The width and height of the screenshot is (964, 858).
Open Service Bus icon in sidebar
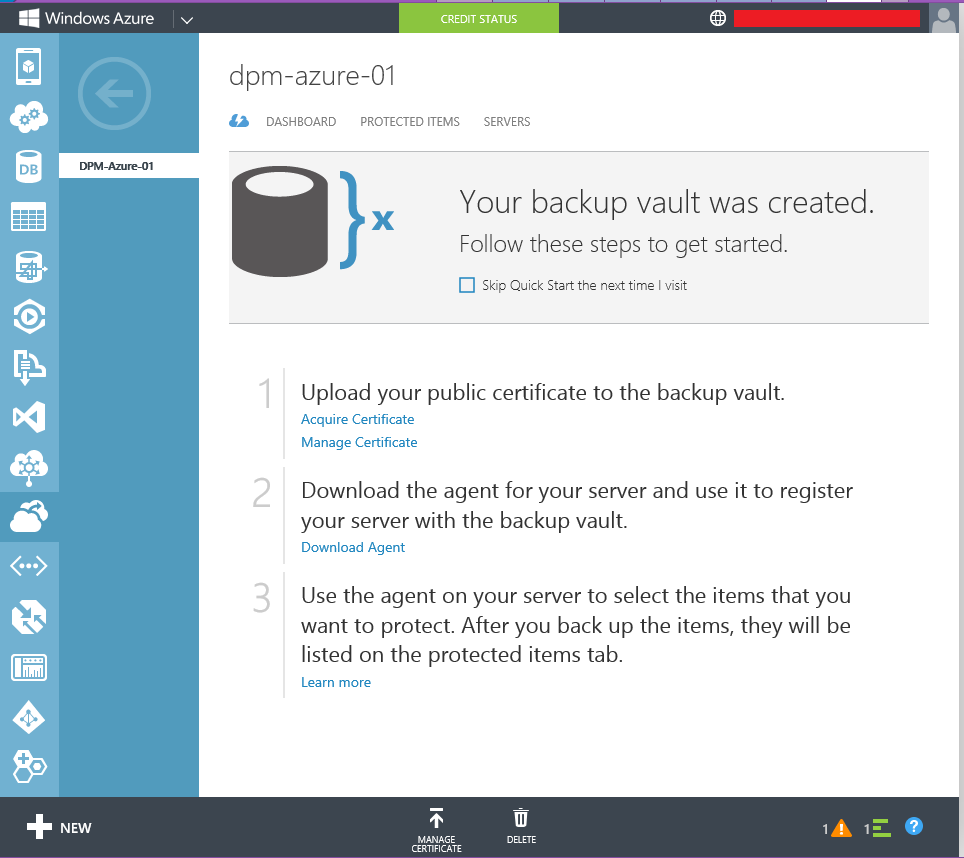29,368
